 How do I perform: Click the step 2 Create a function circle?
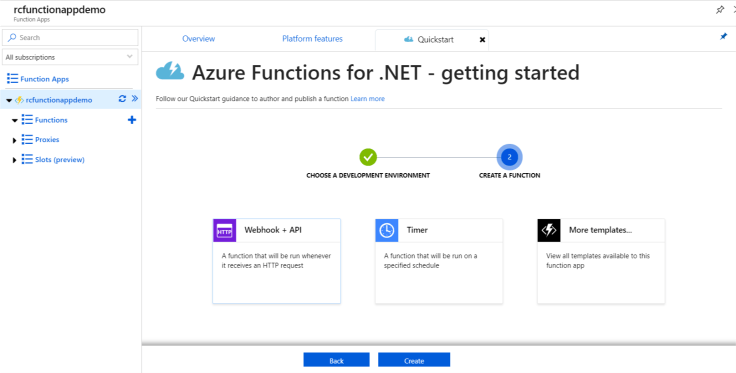[x=509, y=157]
